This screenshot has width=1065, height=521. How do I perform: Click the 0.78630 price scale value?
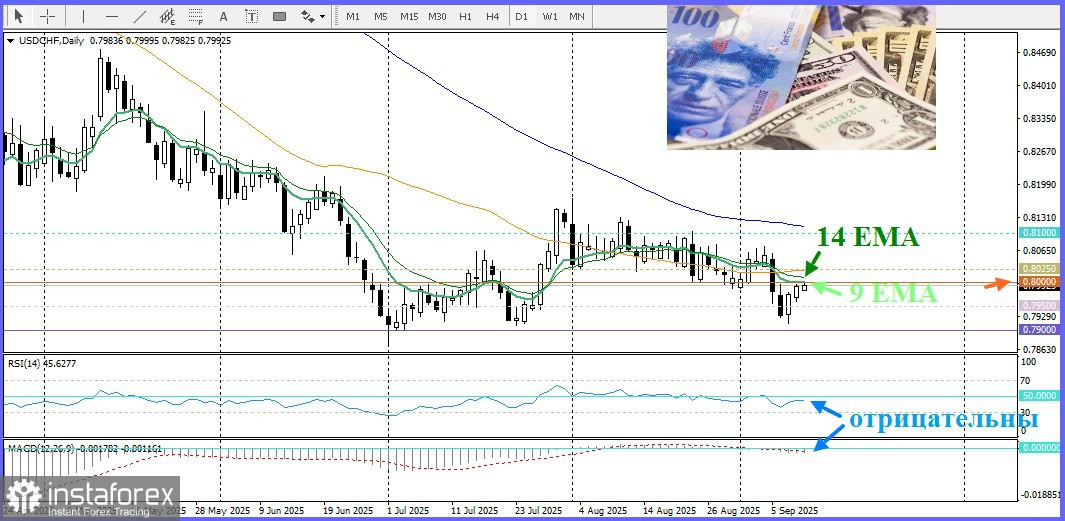click(x=1039, y=350)
